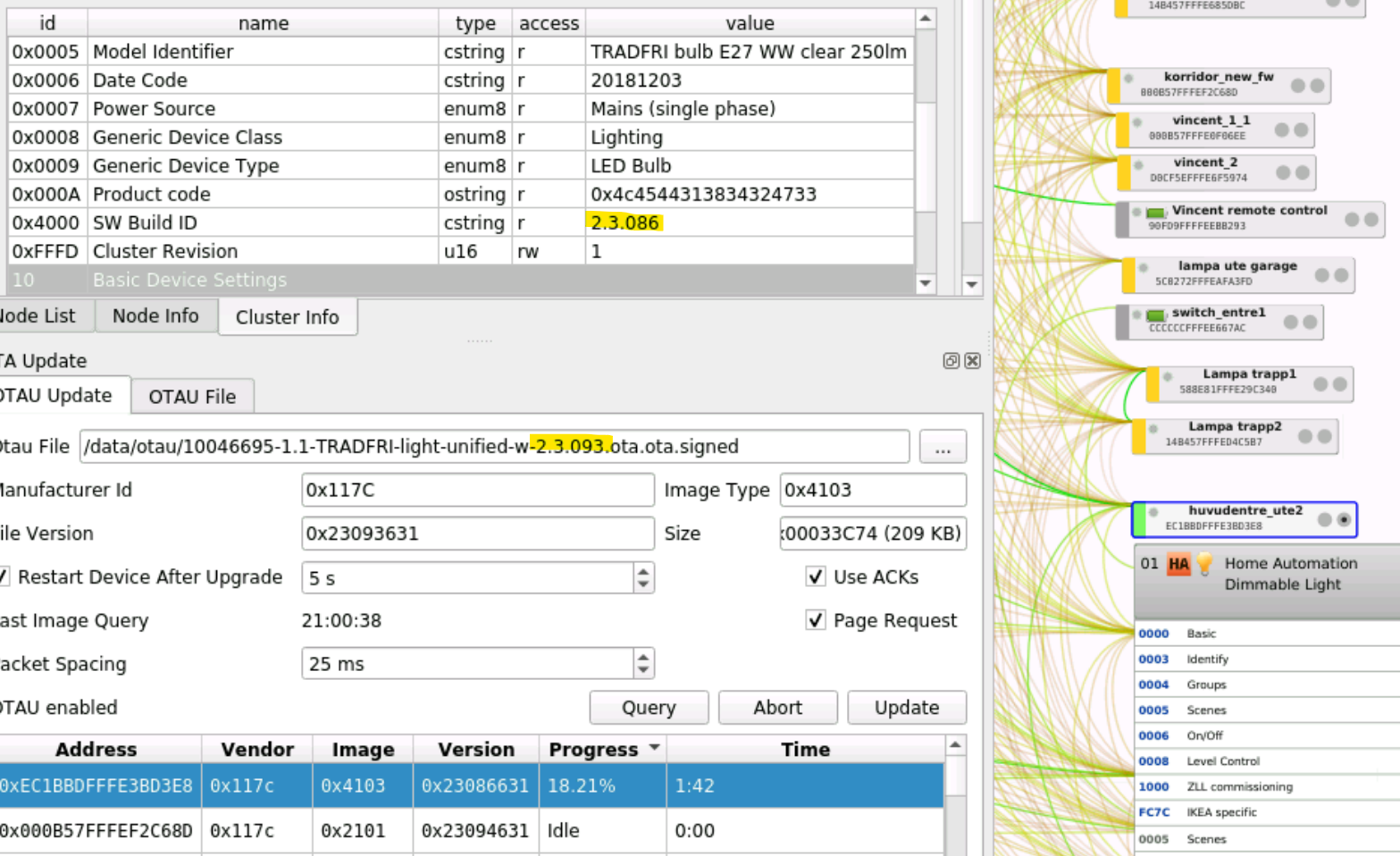Viewport: 1400px width, 856px height.
Task: Click the float panel icon on OTA Update titlebar
Action: 951,361
